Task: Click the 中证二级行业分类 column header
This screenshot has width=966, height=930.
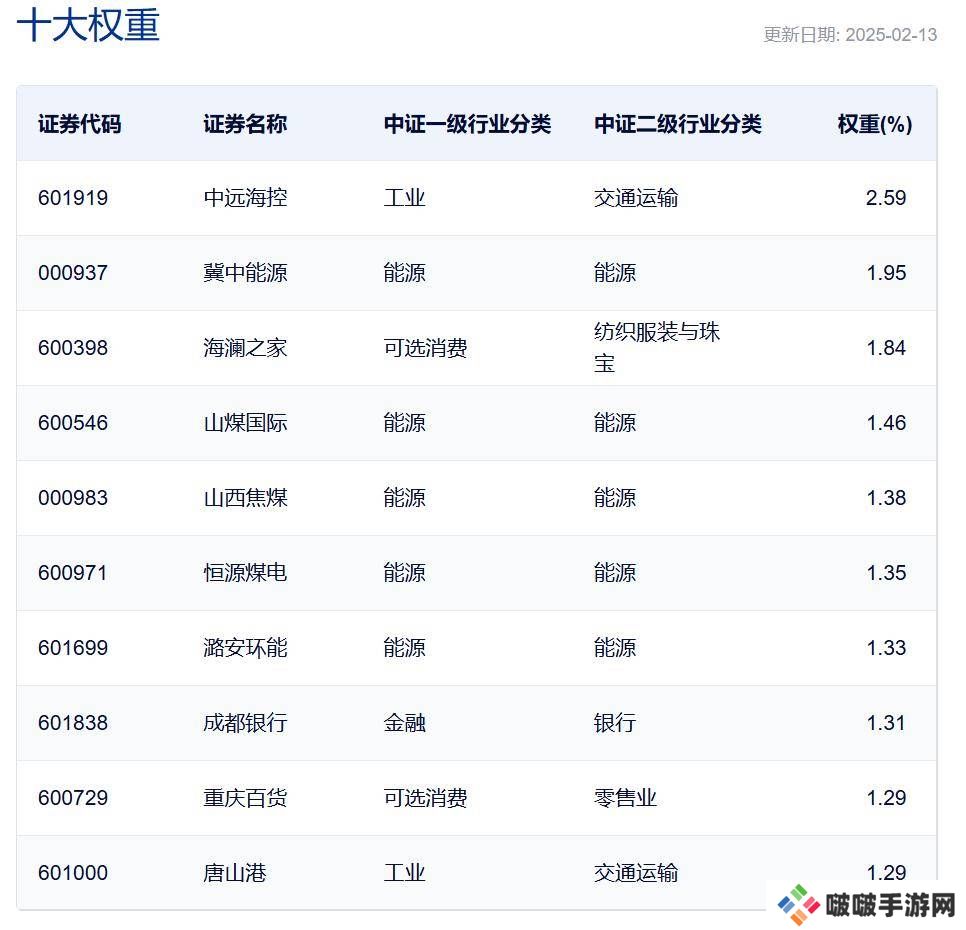Action: coord(678,124)
